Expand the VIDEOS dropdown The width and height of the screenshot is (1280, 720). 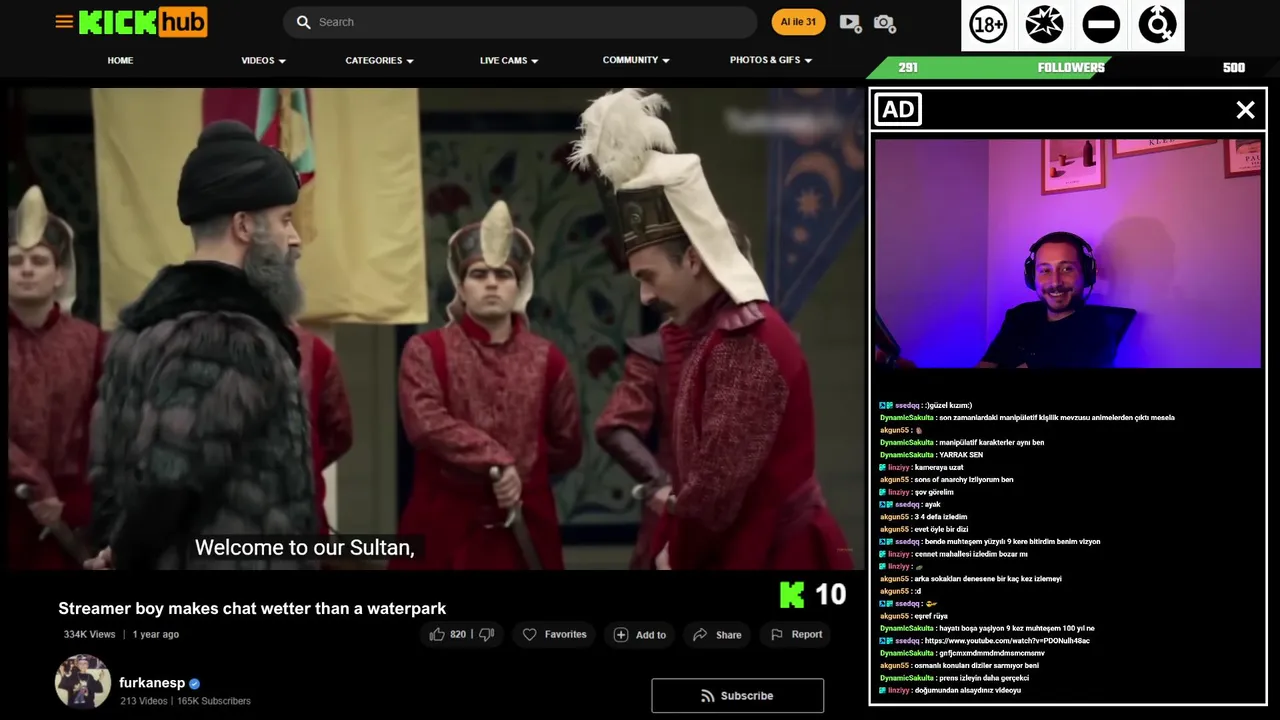tap(263, 60)
